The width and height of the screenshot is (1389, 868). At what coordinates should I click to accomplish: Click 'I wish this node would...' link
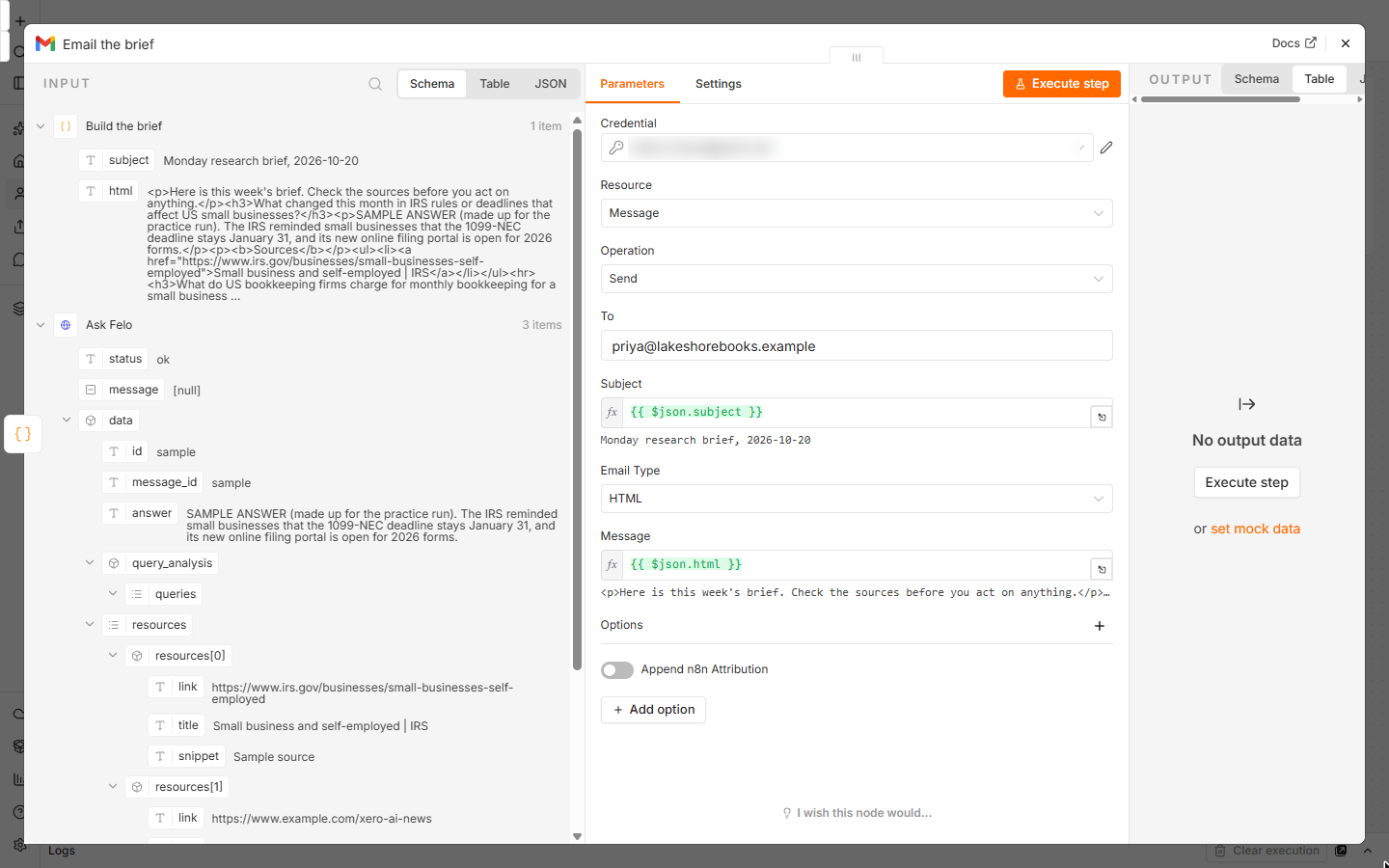click(x=857, y=813)
